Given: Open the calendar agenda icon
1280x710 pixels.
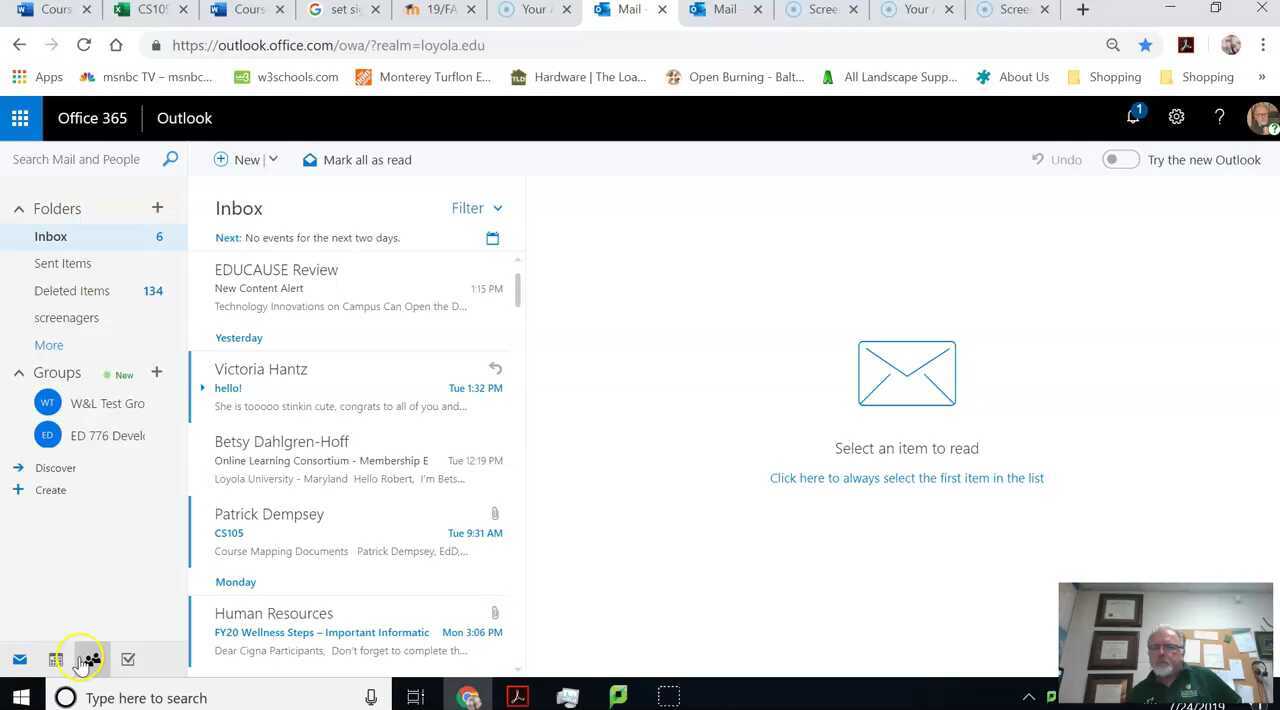Looking at the screenshot, I should coord(492,238).
